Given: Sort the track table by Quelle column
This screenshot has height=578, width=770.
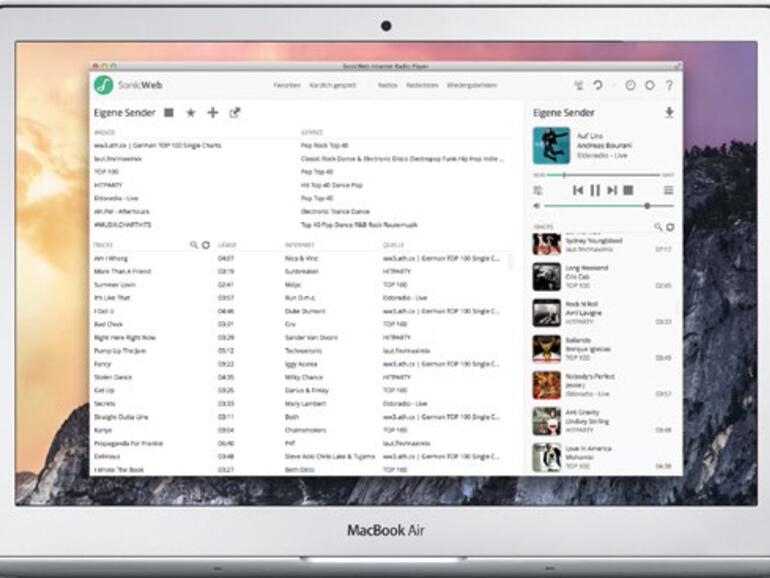Looking at the screenshot, I should coord(393,245).
